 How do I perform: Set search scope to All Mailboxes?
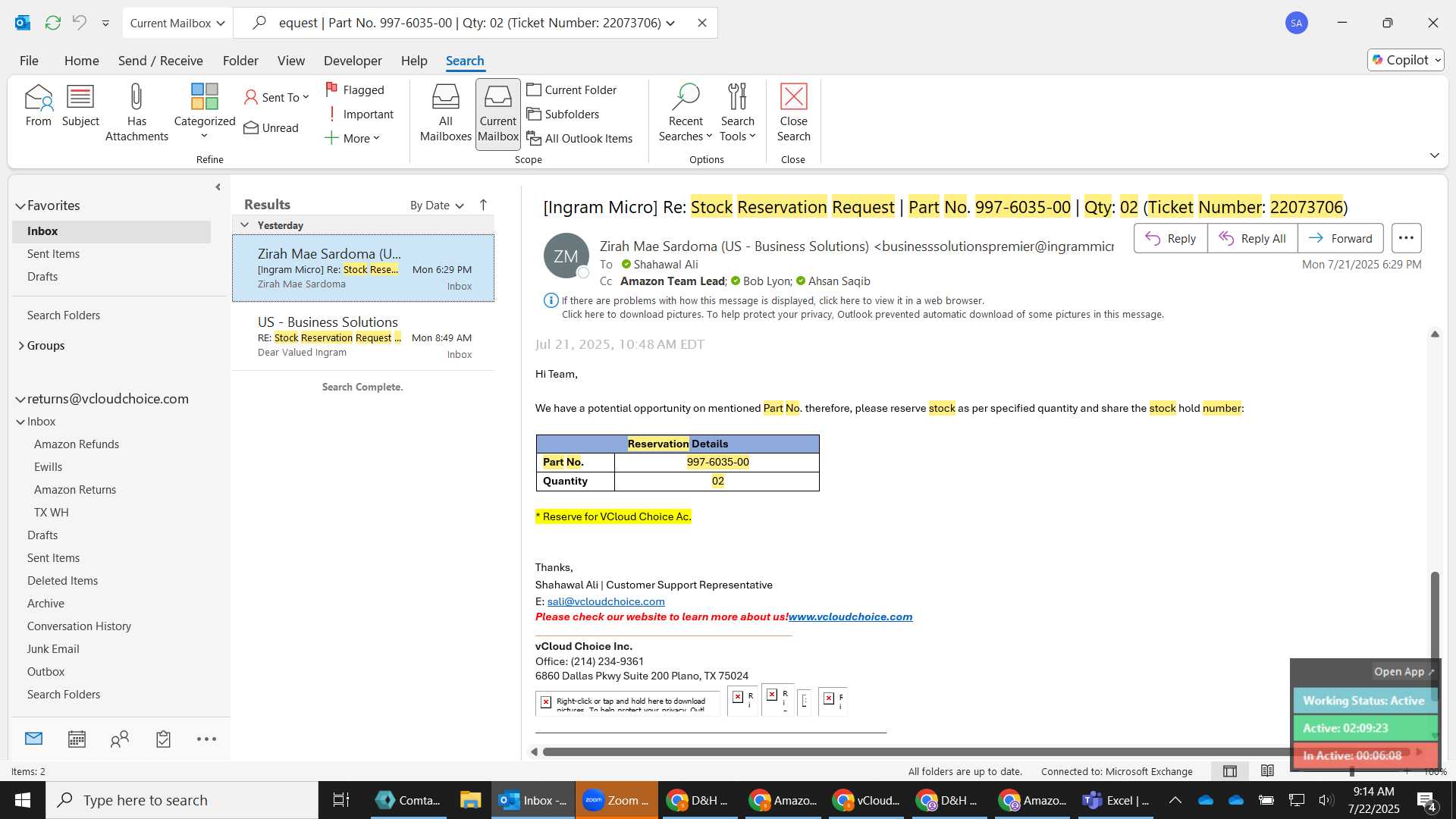click(446, 113)
